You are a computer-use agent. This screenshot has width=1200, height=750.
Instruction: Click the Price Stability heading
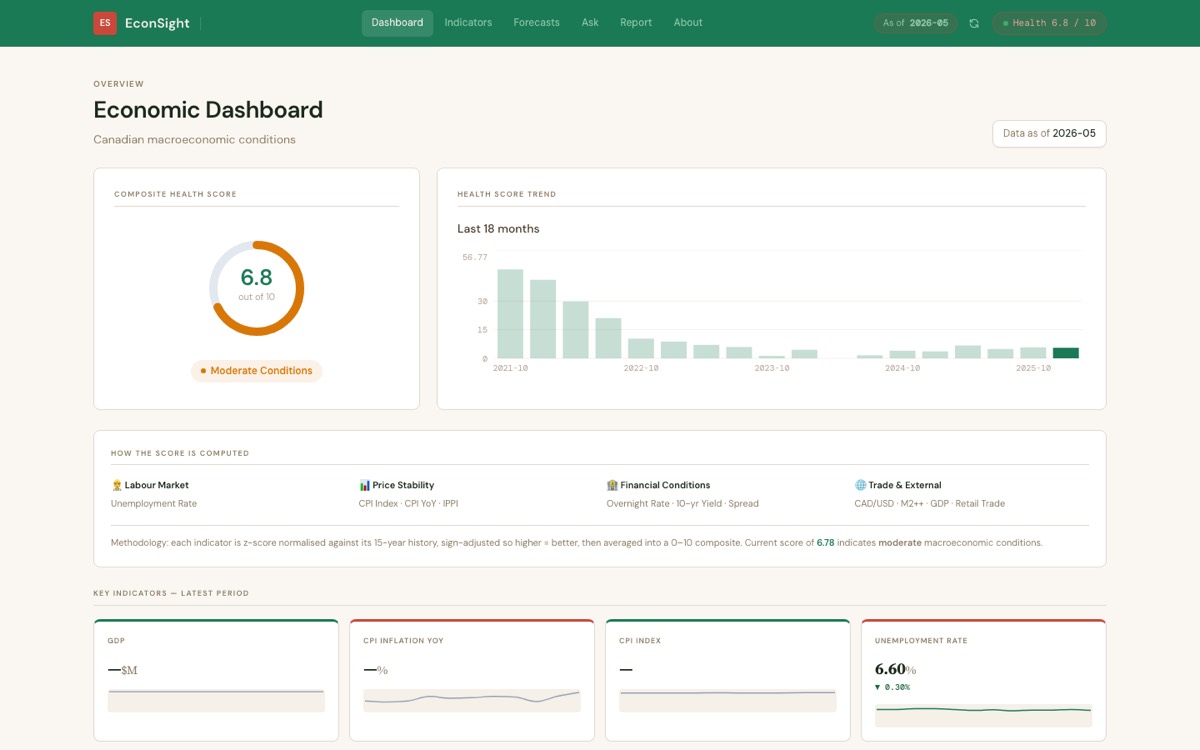click(403, 485)
